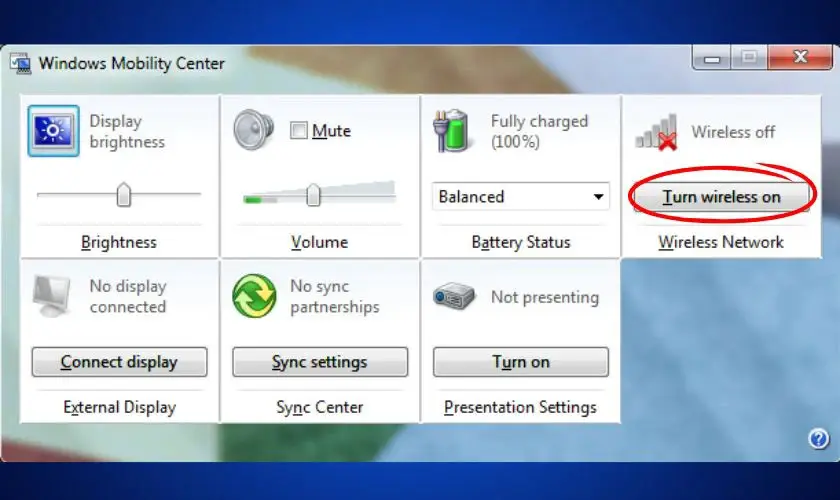The width and height of the screenshot is (840, 500).
Task: Click the Brightness tile label
Action: point(119,242)
